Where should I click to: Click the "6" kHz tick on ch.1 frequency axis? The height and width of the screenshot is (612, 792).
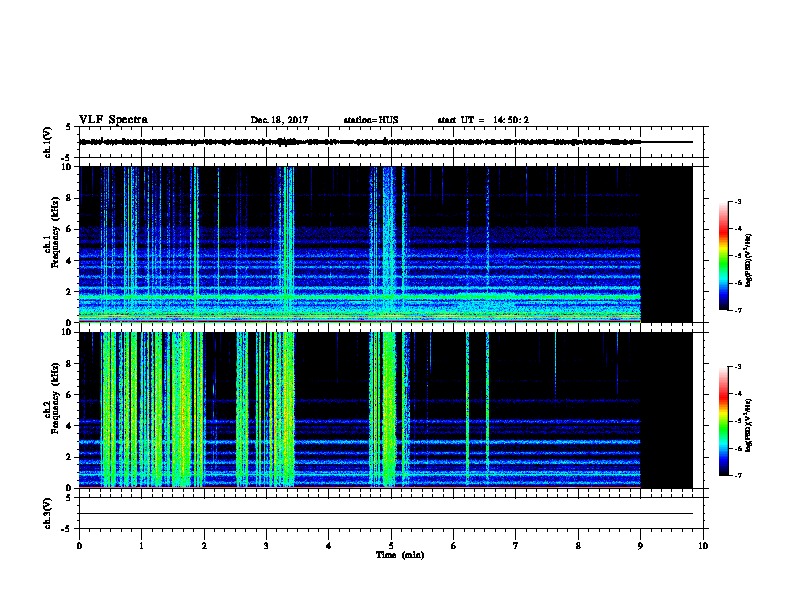tap(70, 229)
